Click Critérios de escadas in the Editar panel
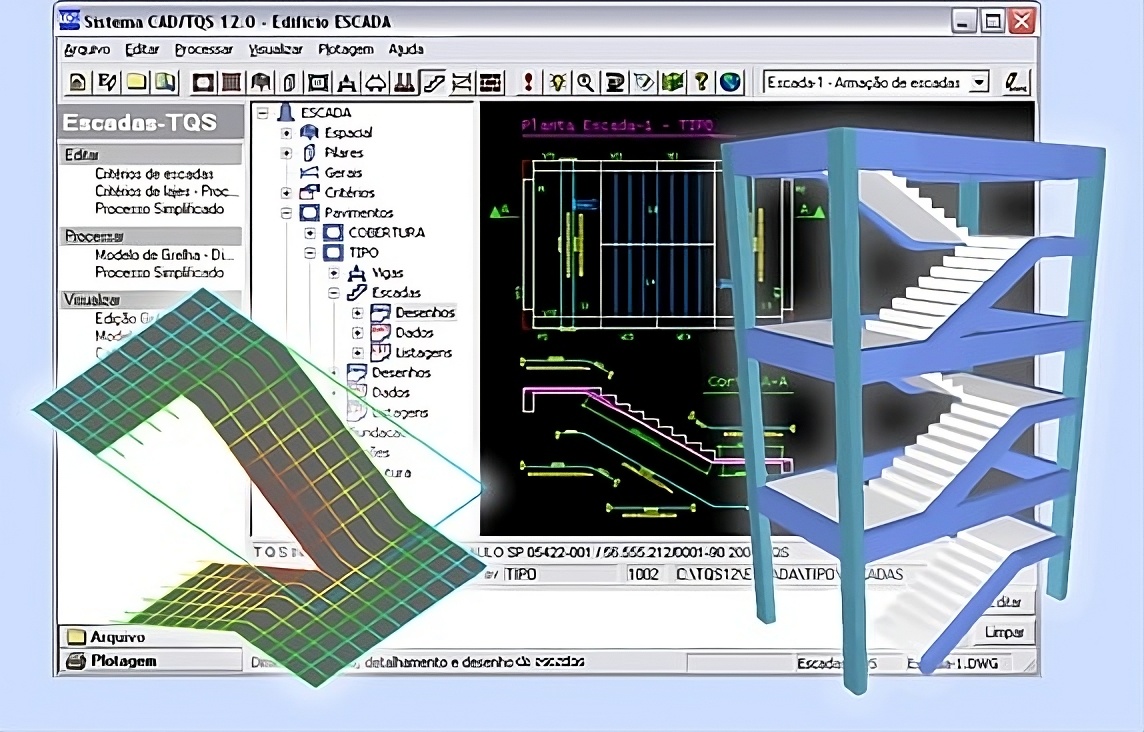The height and width of the screenshot is (732, 1144). 154,174
